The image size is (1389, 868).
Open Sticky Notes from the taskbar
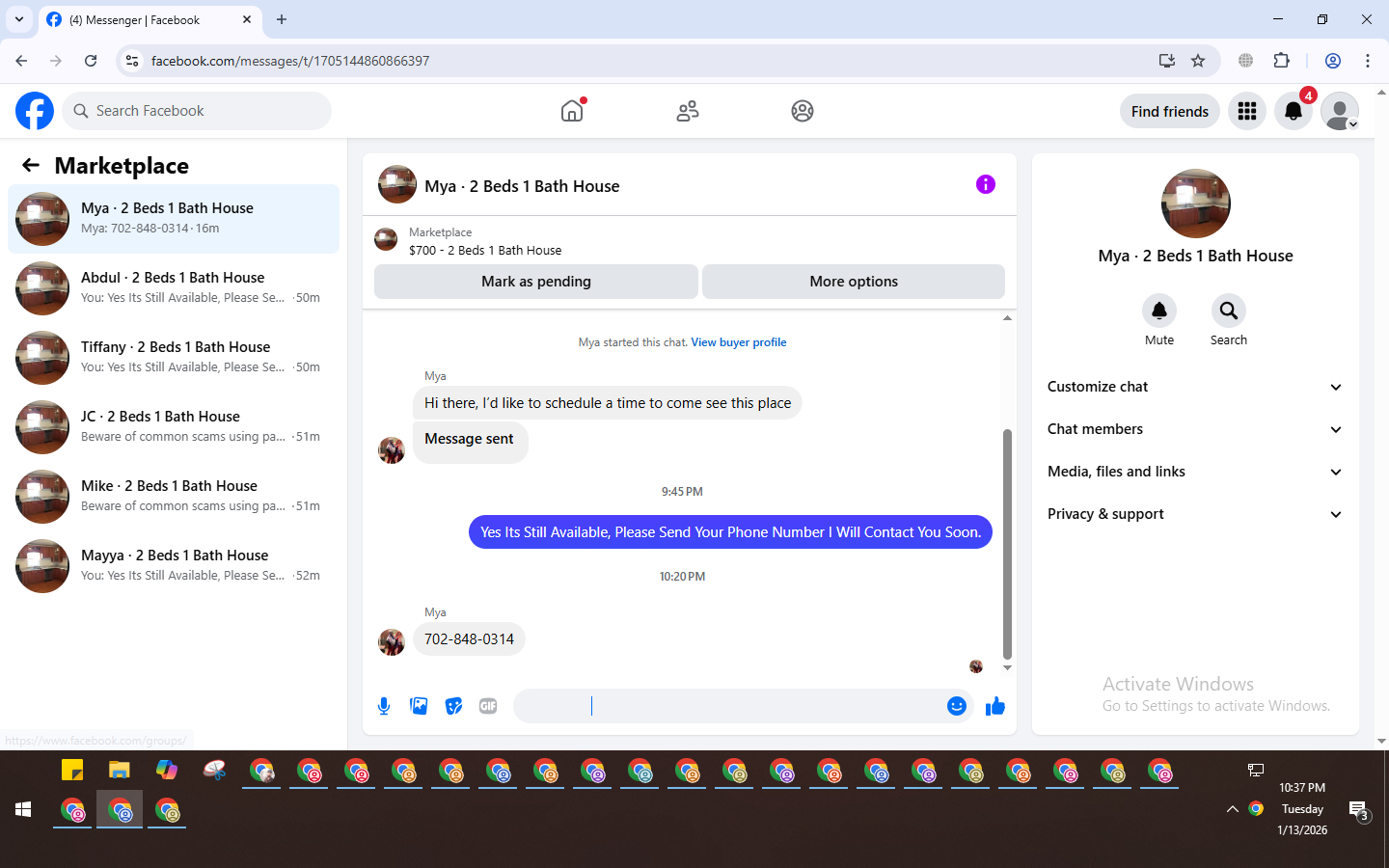72,770
